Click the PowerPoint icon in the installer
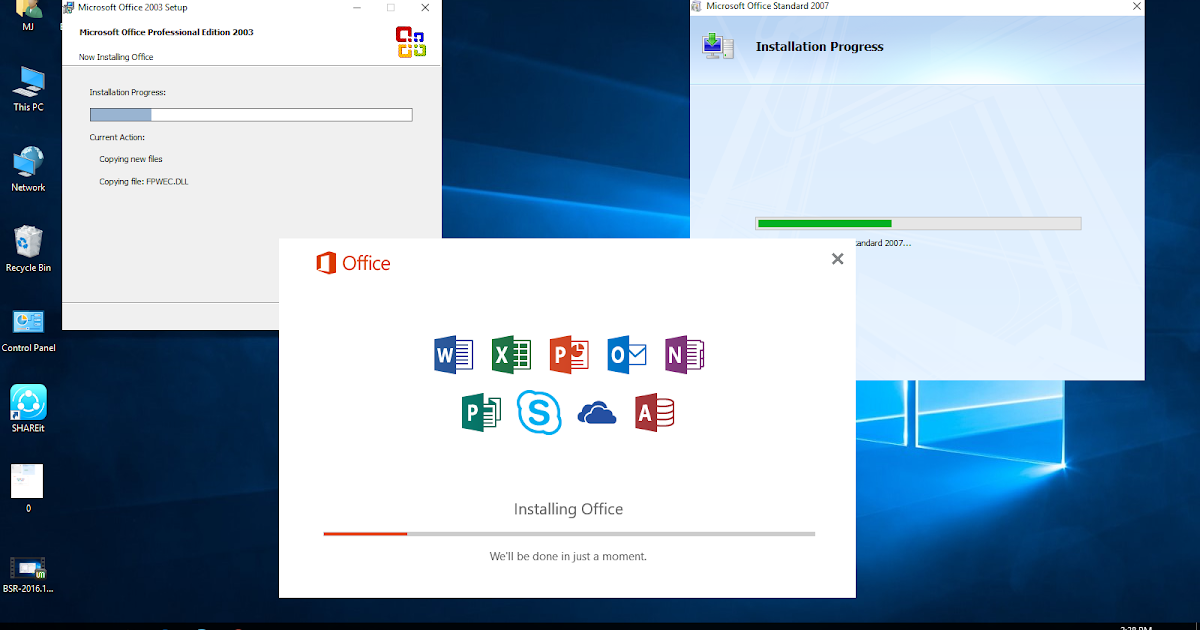This screenshot has width=1200, height=630. pos(569,355)
